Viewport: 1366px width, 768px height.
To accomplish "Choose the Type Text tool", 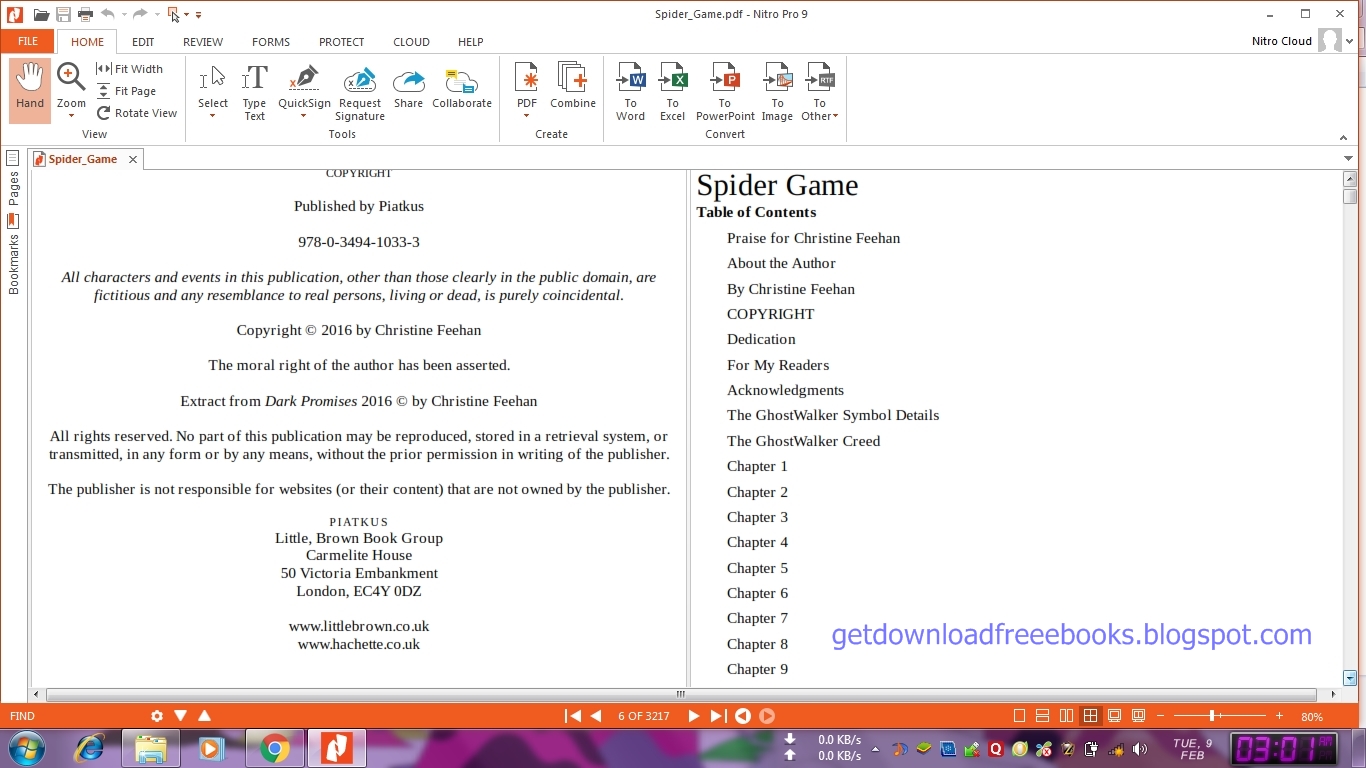I will click(255, 93).
